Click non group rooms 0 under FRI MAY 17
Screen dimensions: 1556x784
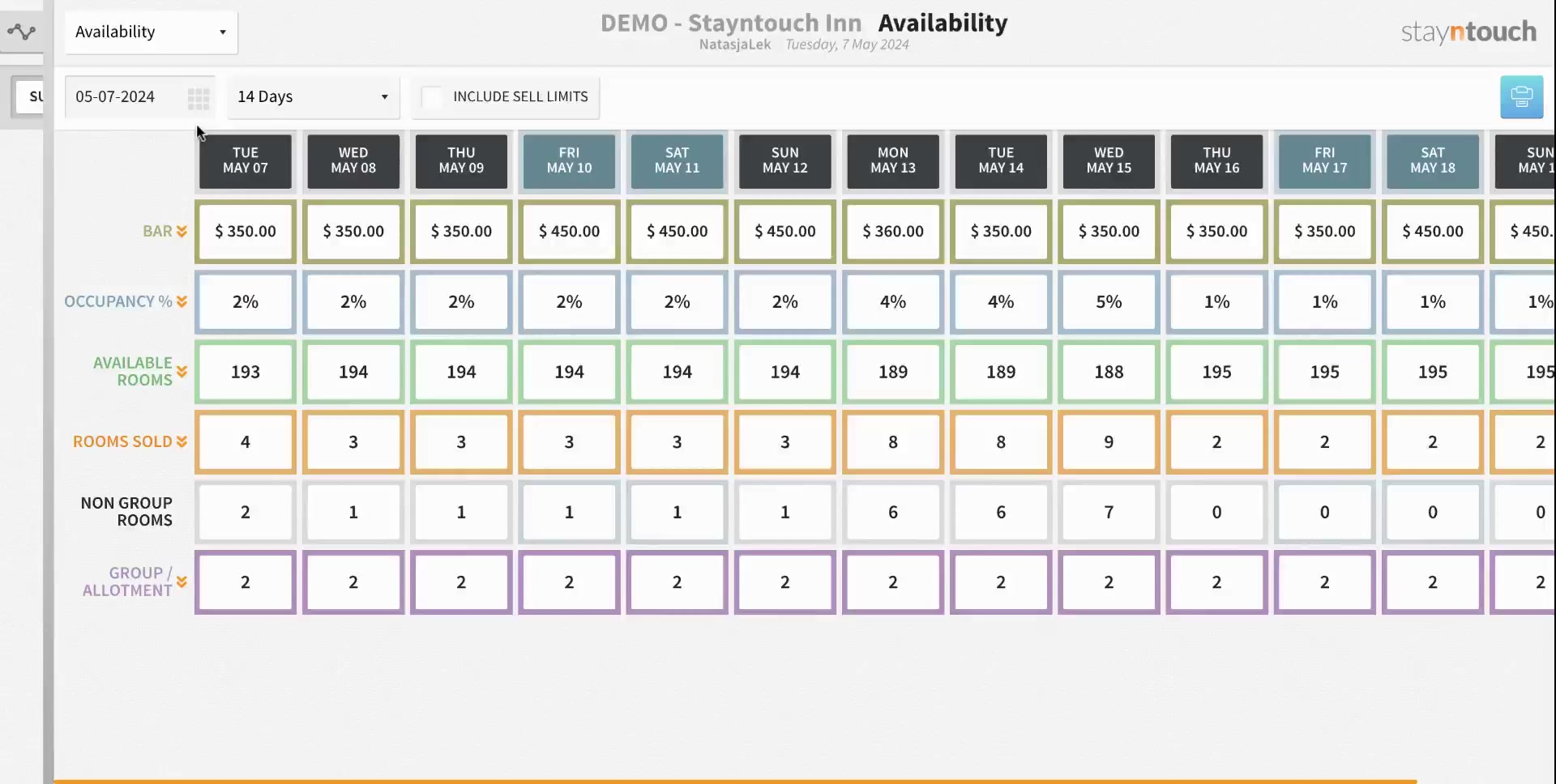coord(1324,512)
